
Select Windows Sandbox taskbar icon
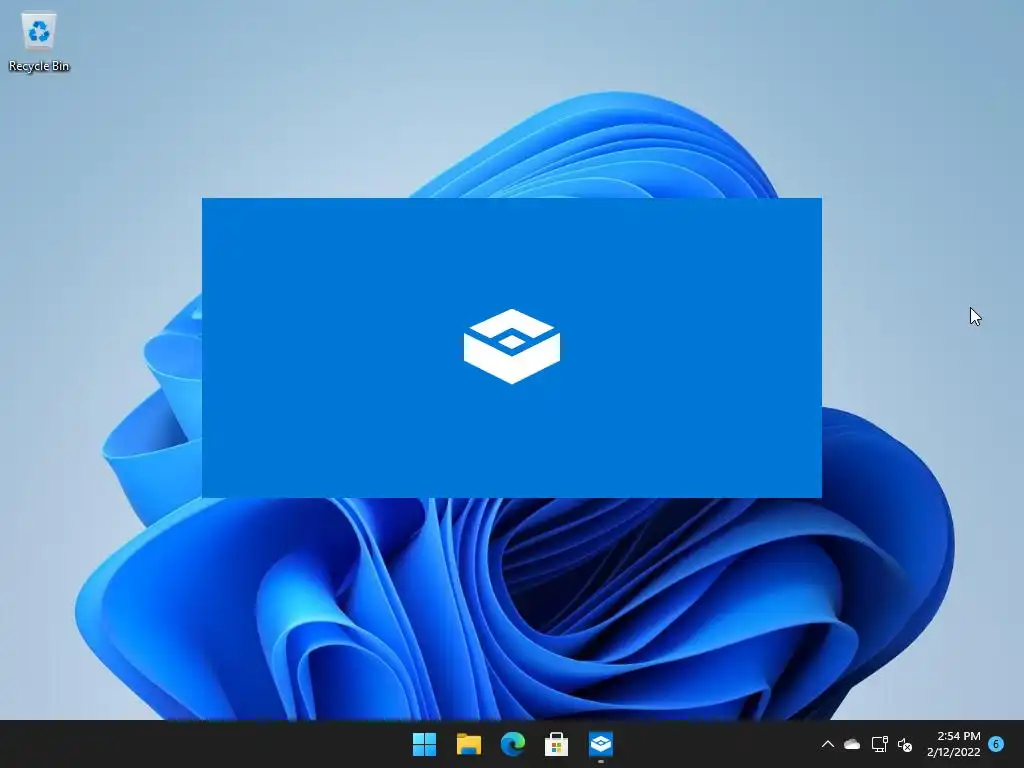[x=601, y=744]
